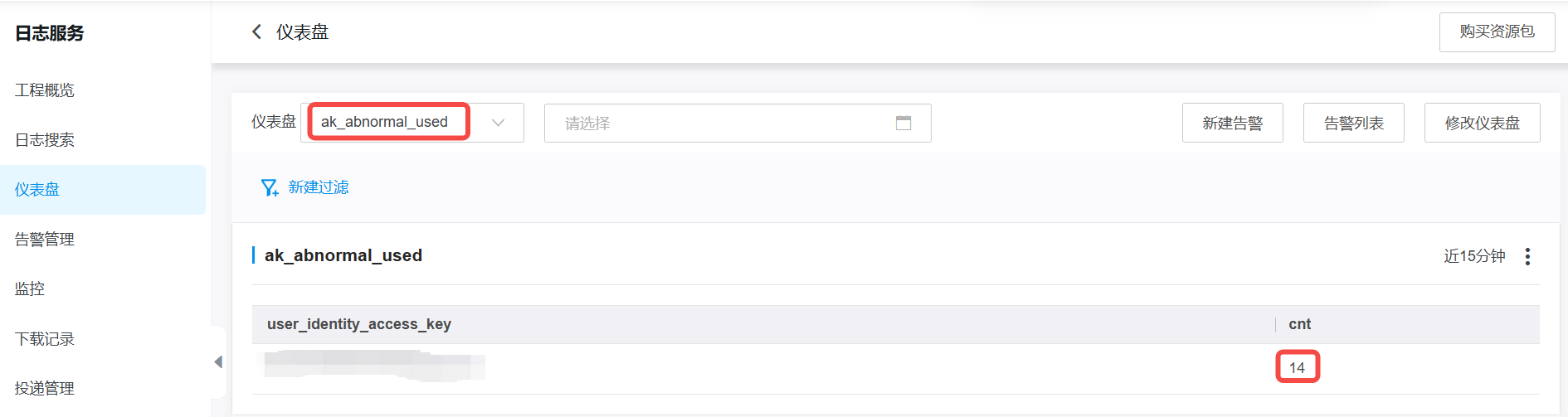Click the 修改仪表盘 button
The width and height of the screenshot is (1568, 417).
tap(1482, 123)
